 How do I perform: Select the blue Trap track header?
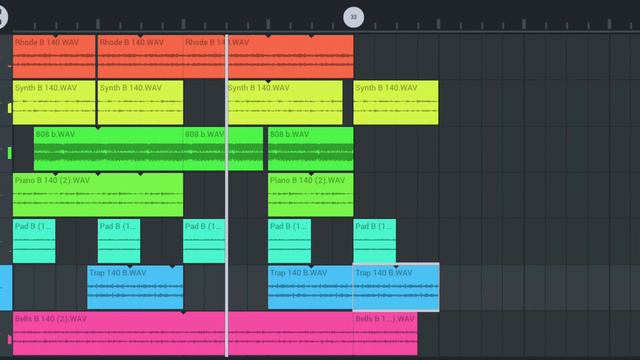click(x=6, y=287)
